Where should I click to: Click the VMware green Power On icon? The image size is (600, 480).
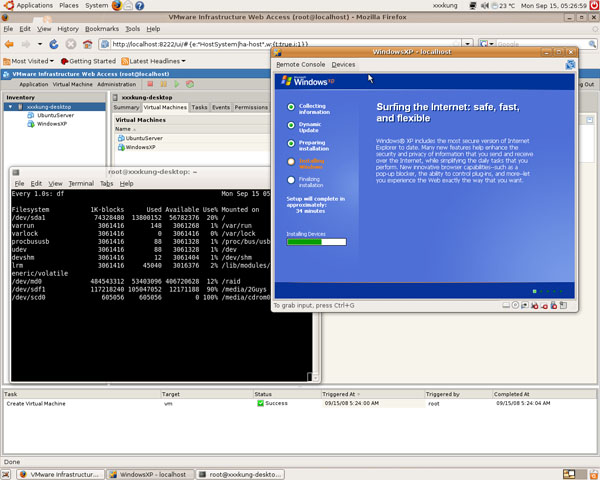tap(176, 84)
